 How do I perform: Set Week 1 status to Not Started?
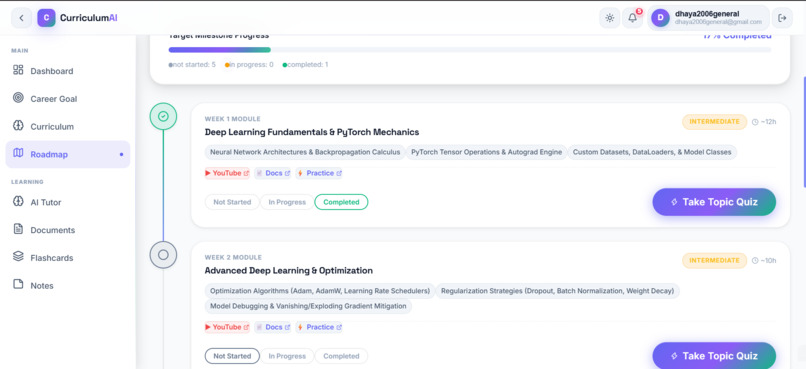click(232, 202)
